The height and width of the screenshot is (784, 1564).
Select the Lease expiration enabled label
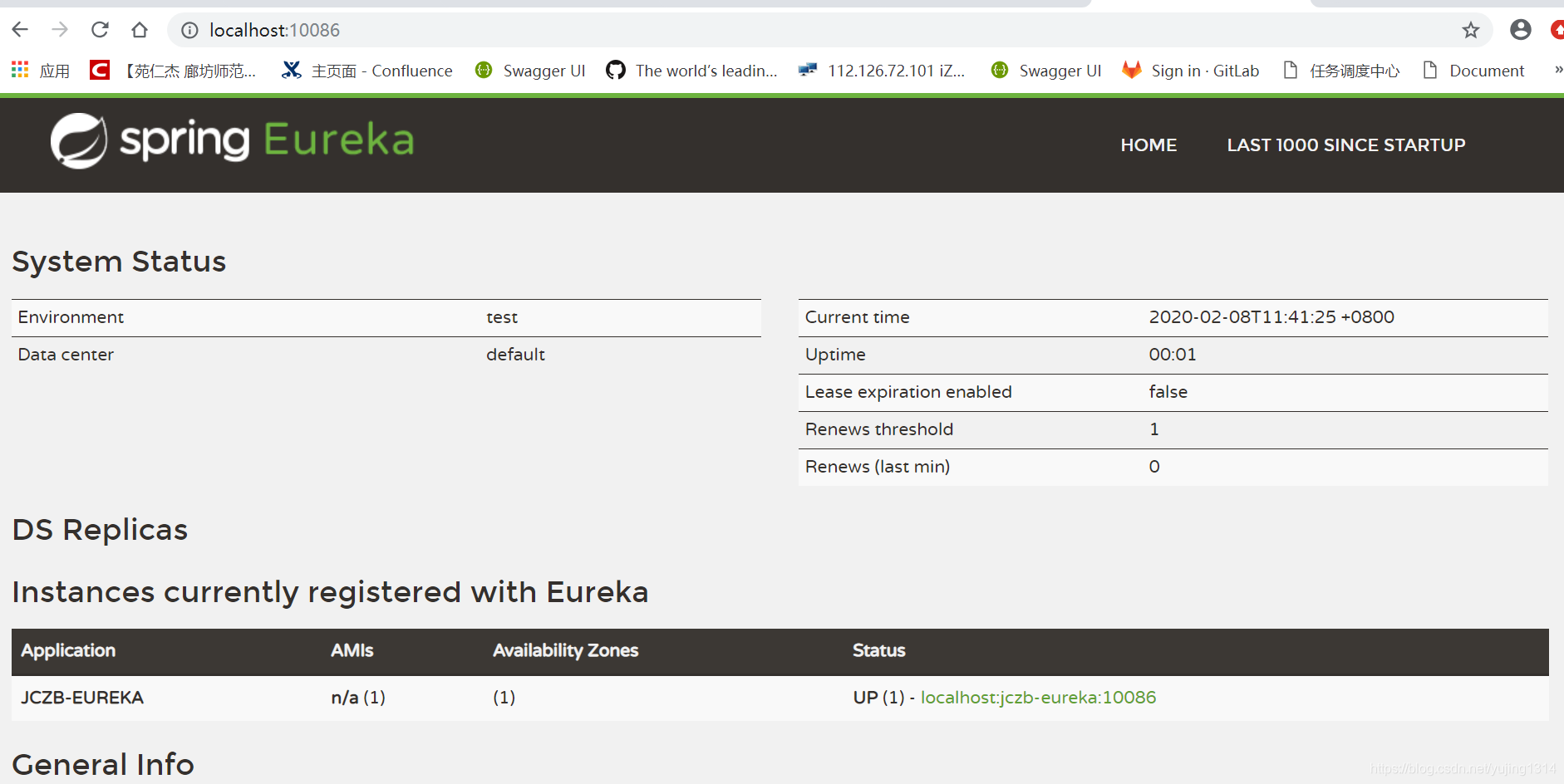908,392
